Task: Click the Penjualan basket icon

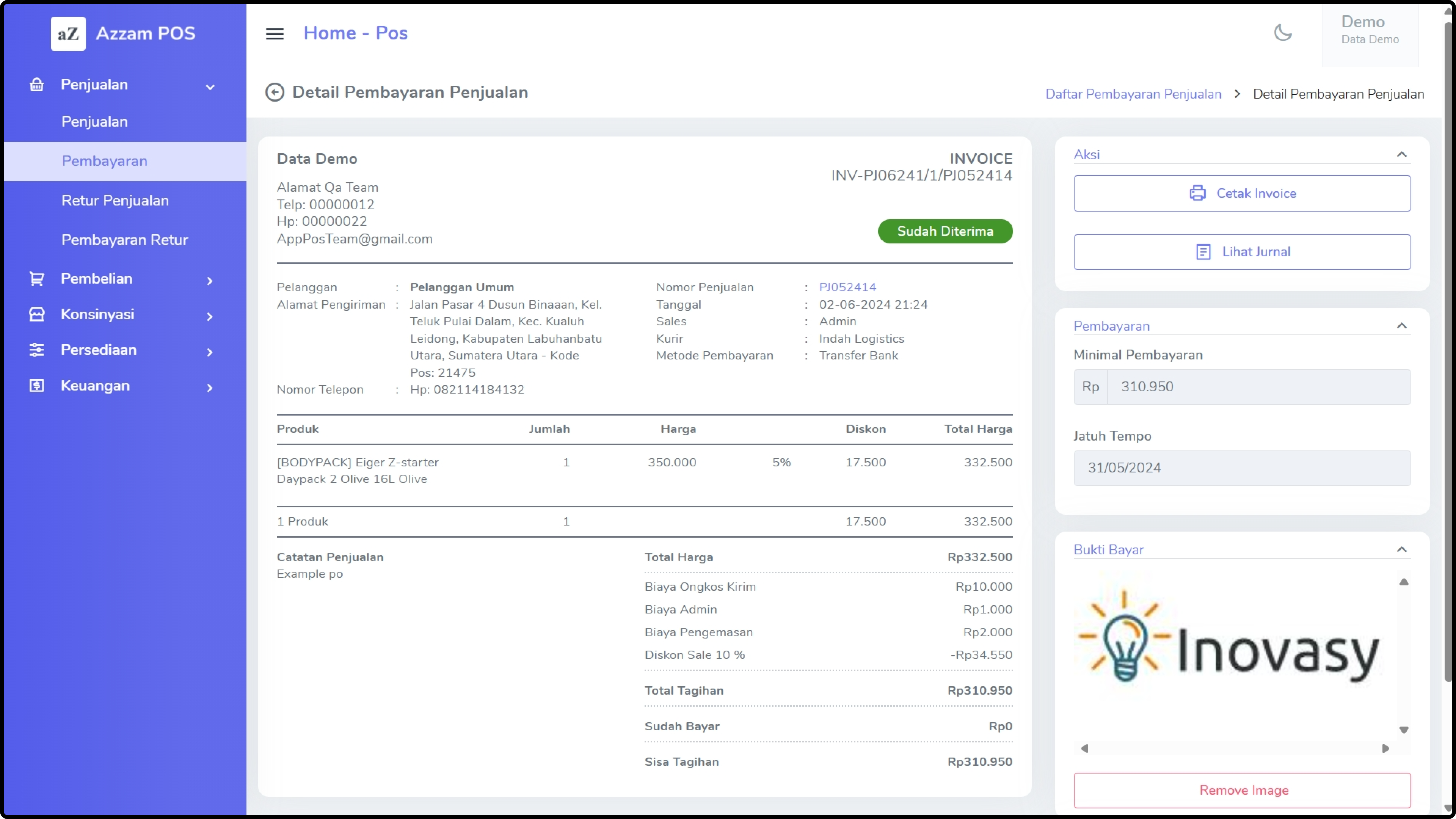Action: 37,85
